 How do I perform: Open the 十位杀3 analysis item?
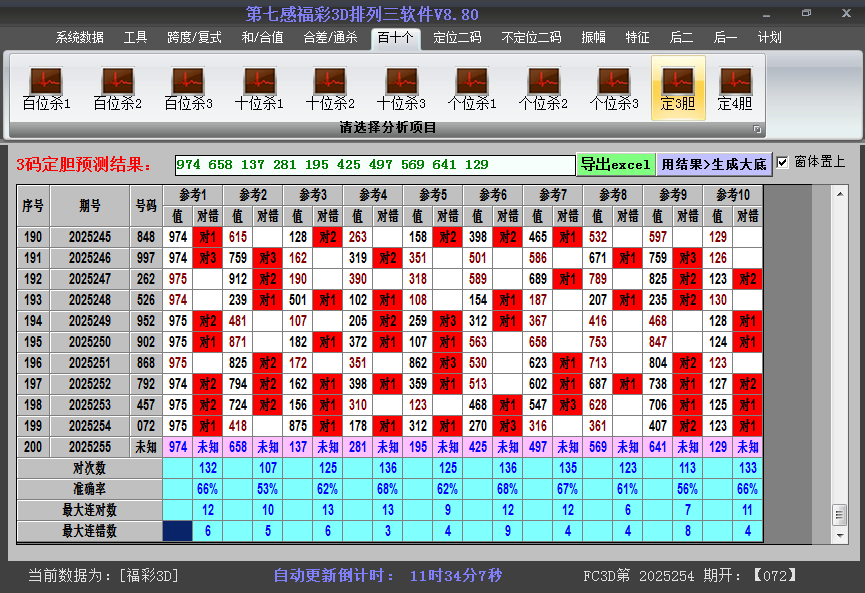tap(401, 88)
